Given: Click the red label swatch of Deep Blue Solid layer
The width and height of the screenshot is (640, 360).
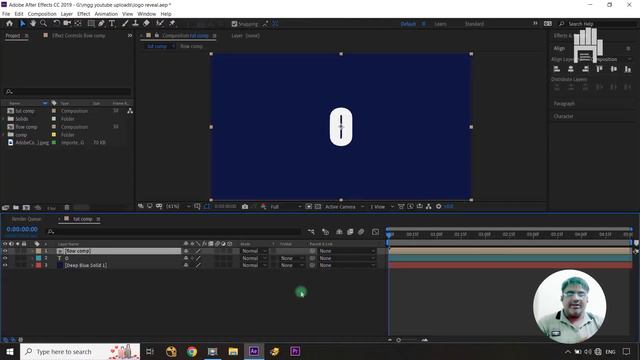Looking at the screenshot, I should click(38, 265).
